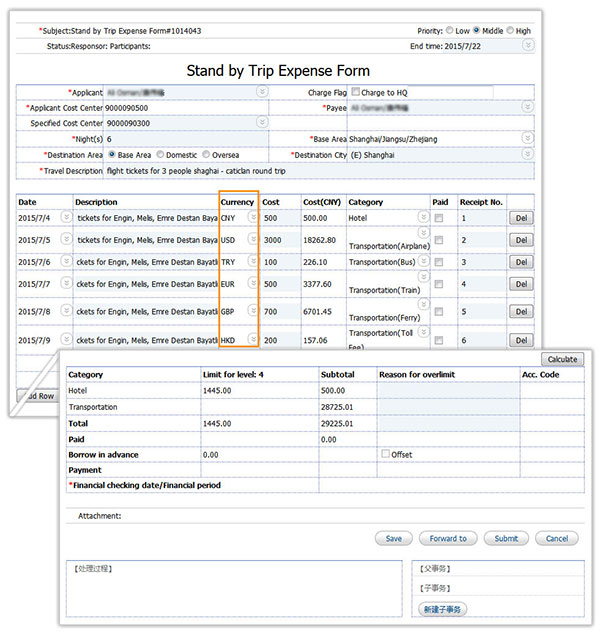
Task: Open date picker for 2015/7/4 row
Action: point(66,217)
